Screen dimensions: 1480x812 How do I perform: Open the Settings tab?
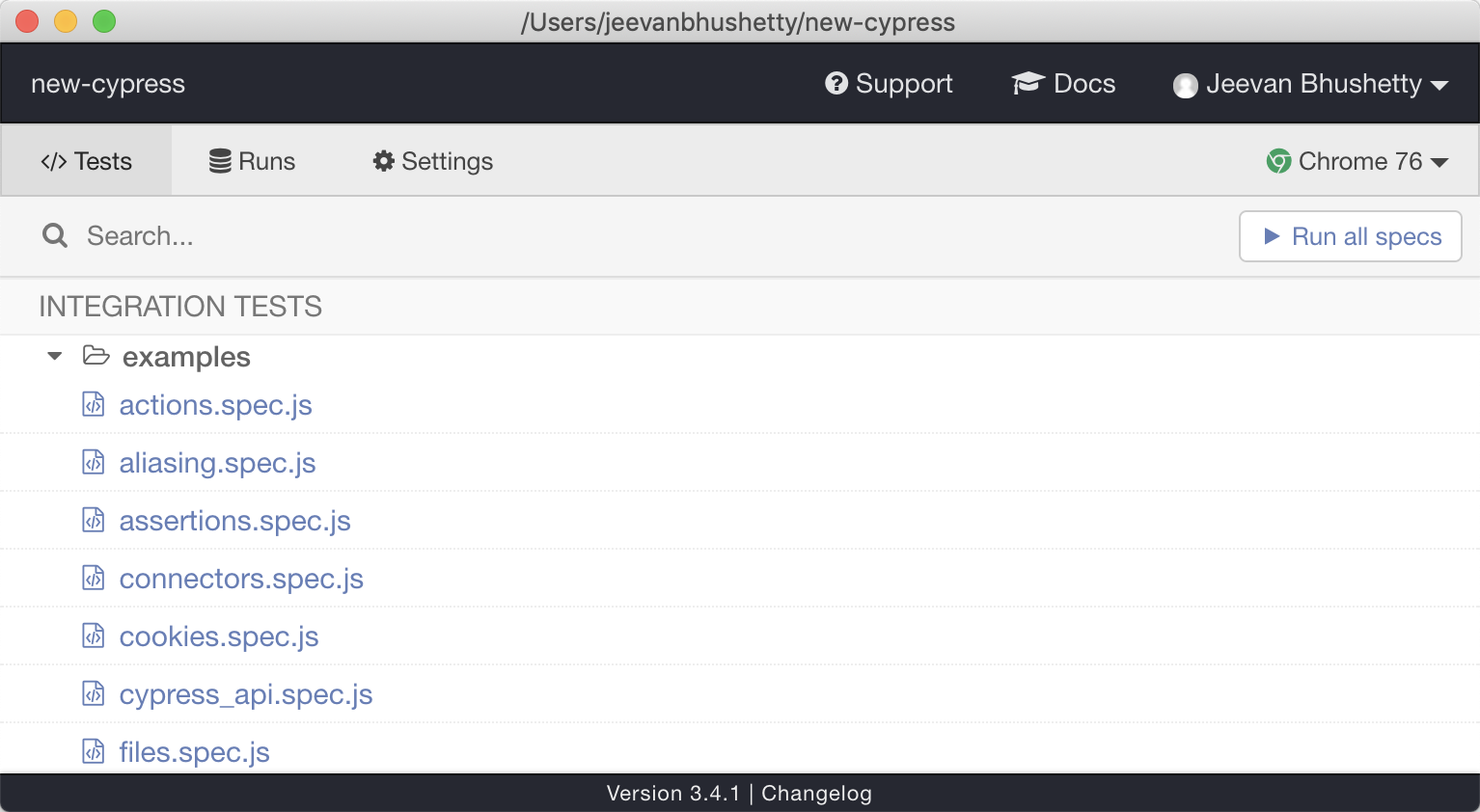coord(431,161)
